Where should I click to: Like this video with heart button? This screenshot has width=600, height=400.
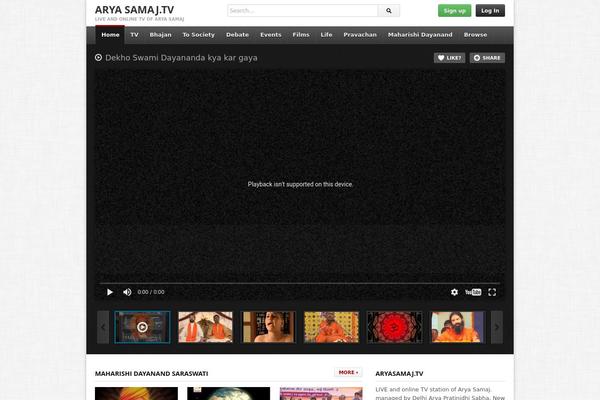coord(449,58)
